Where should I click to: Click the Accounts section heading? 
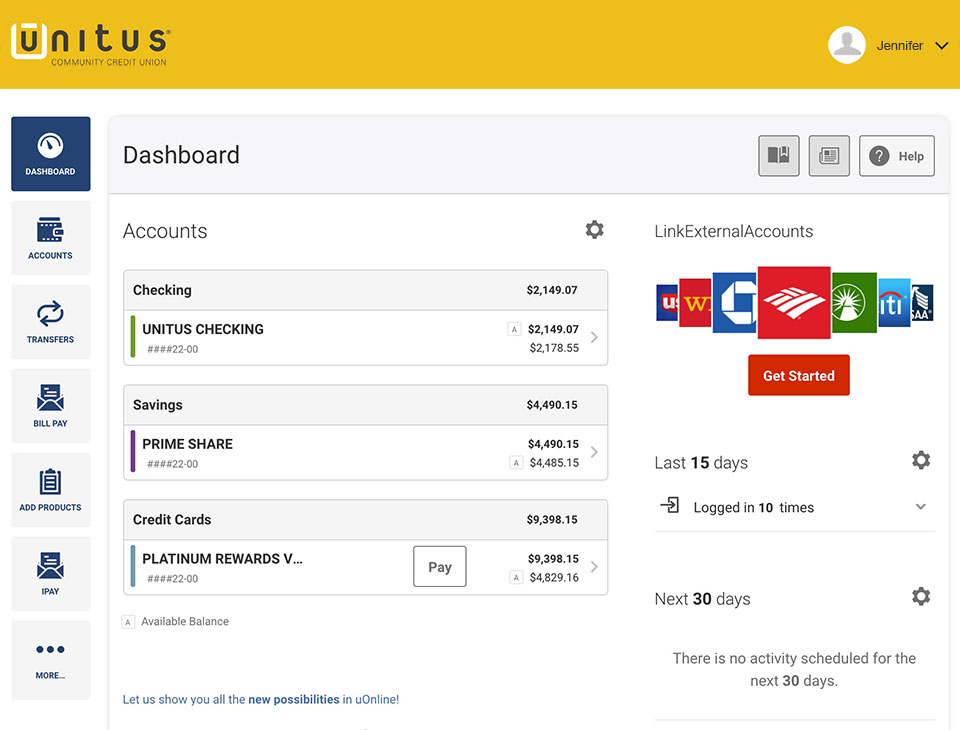pos(165,231)
